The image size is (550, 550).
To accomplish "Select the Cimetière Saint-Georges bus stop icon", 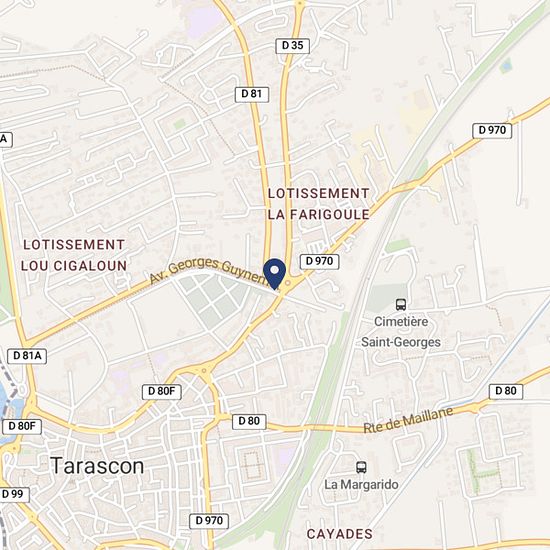I will [x=401, y=304].
